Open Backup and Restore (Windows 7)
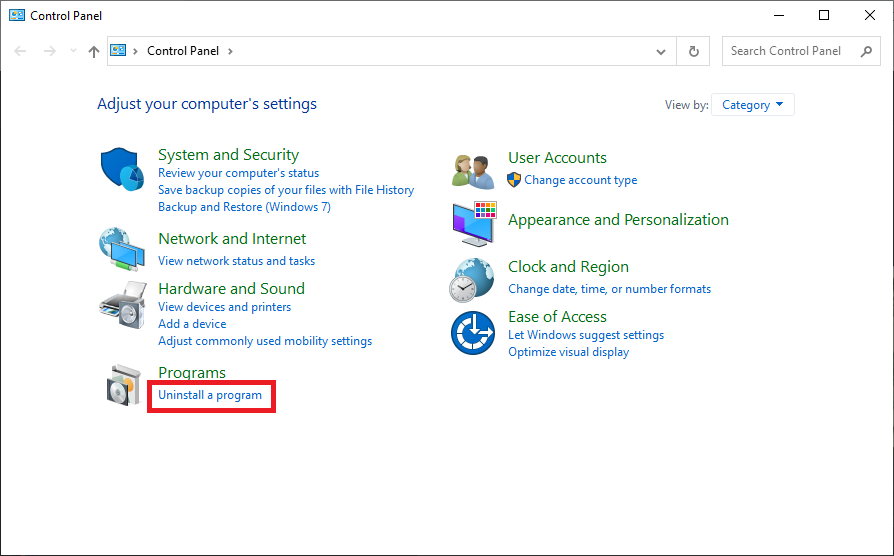The width and height of the screenshot is (894, 556). (244, 207)
